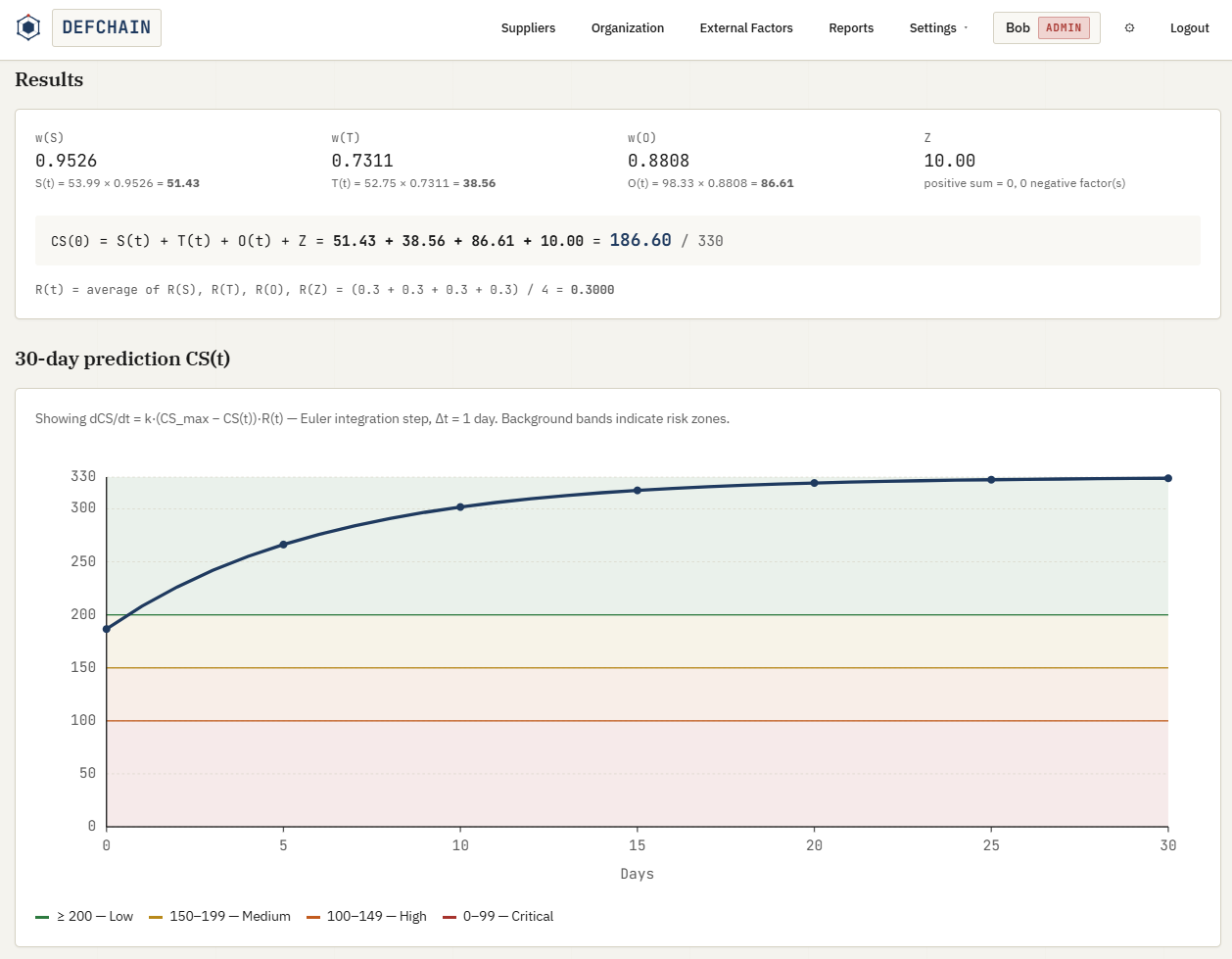
Task: Expand the Settings dropdown menu
Action: pos(938,28)
